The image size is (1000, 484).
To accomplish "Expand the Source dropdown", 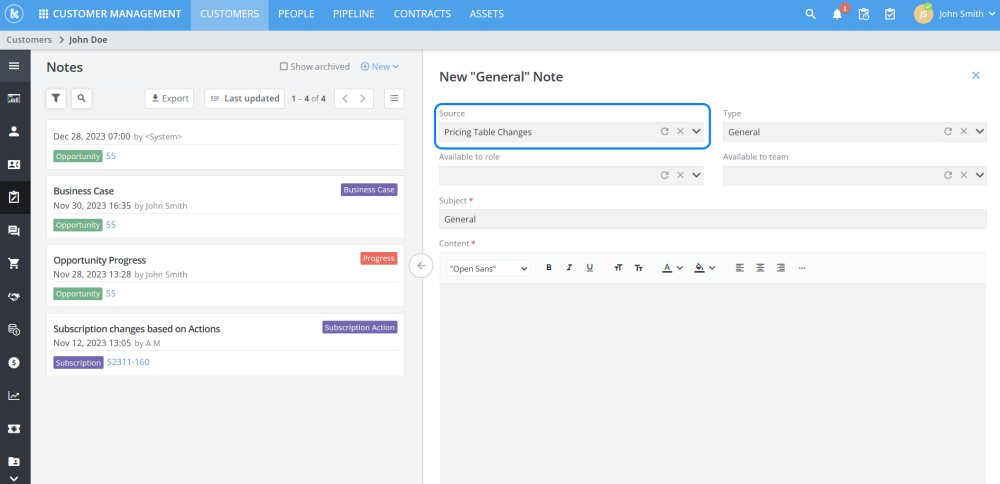I will [x=696, y=131].
